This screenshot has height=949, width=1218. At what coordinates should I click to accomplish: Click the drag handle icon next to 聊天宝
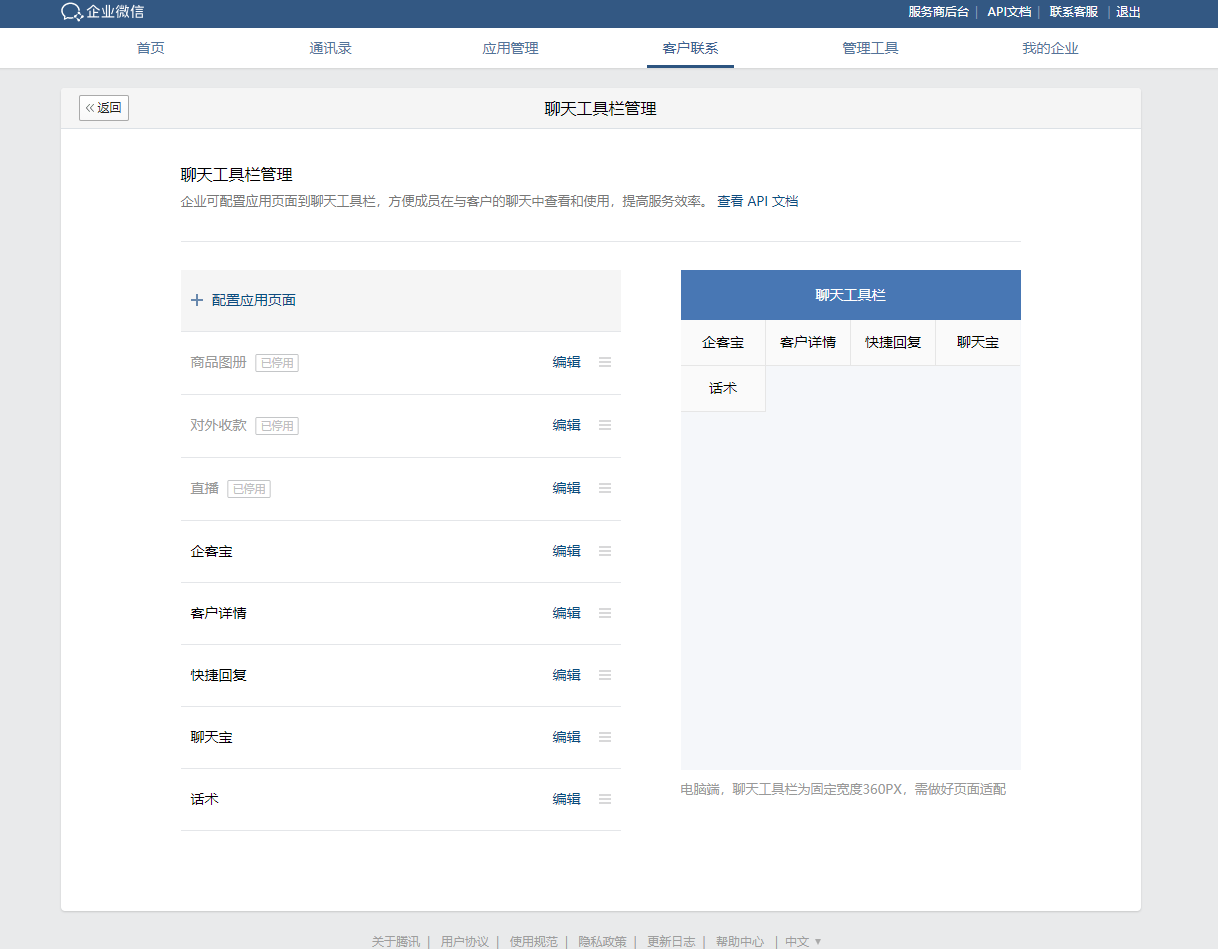point(604,736)
